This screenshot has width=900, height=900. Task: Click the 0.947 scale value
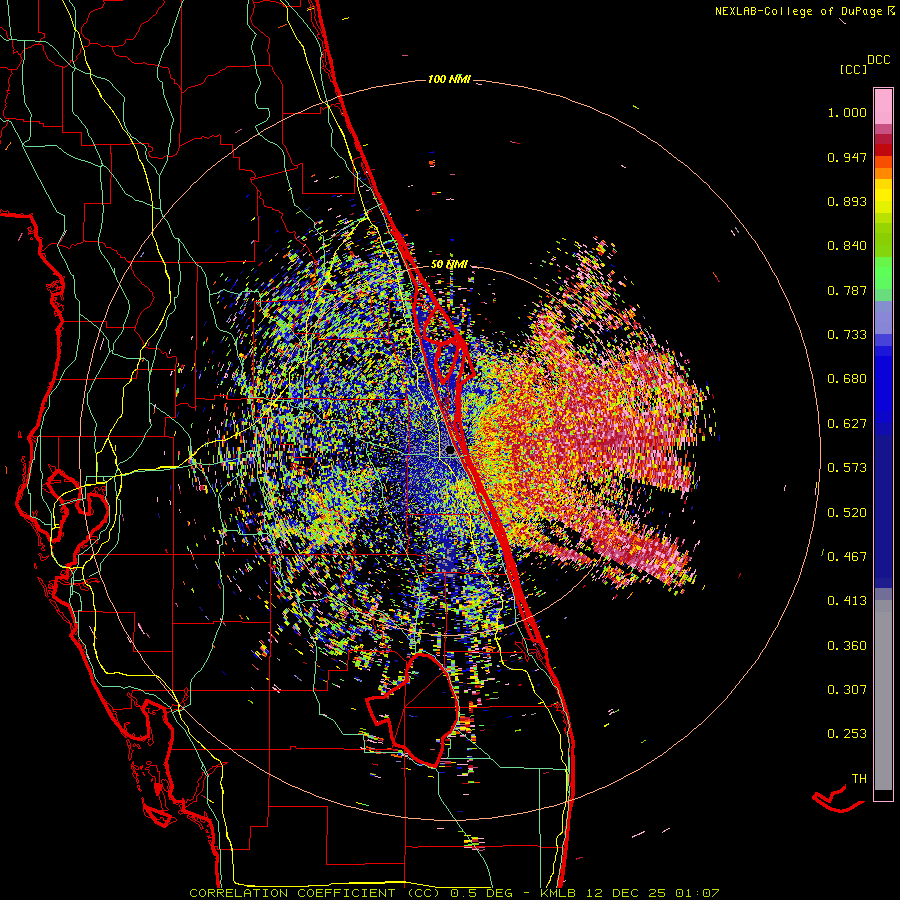pyautogui.click(x=847, y=157)
